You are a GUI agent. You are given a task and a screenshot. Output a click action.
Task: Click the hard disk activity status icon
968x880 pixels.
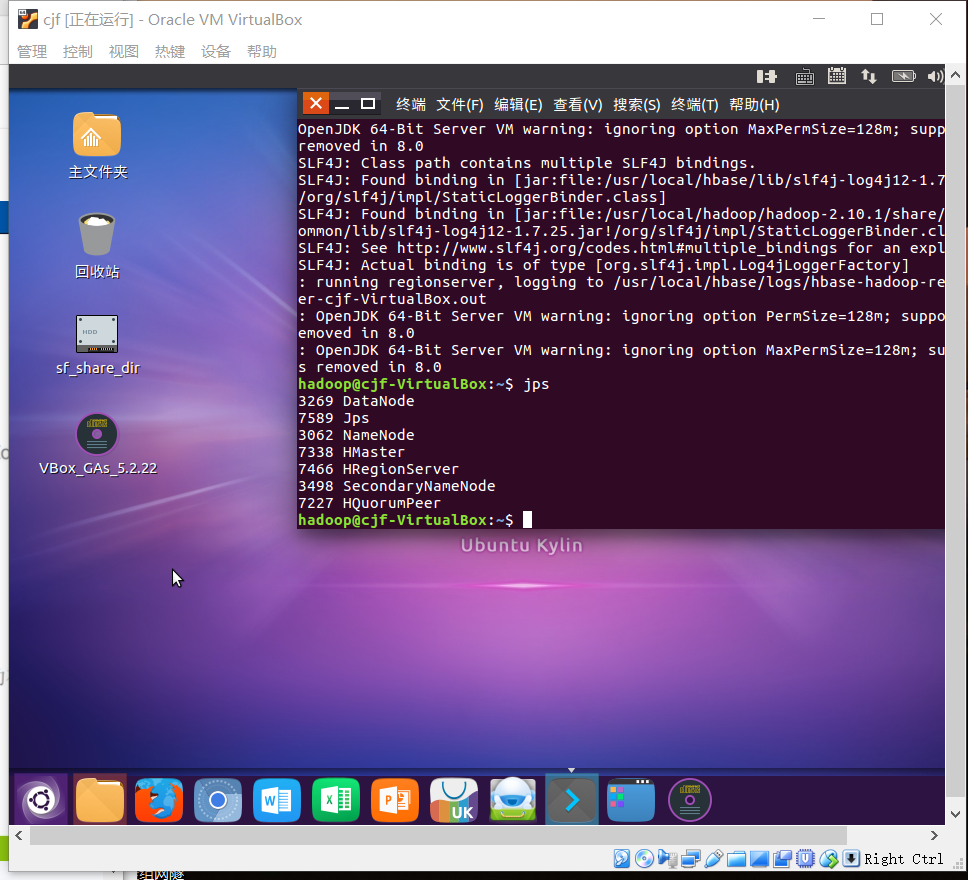[x=622, y=858]
